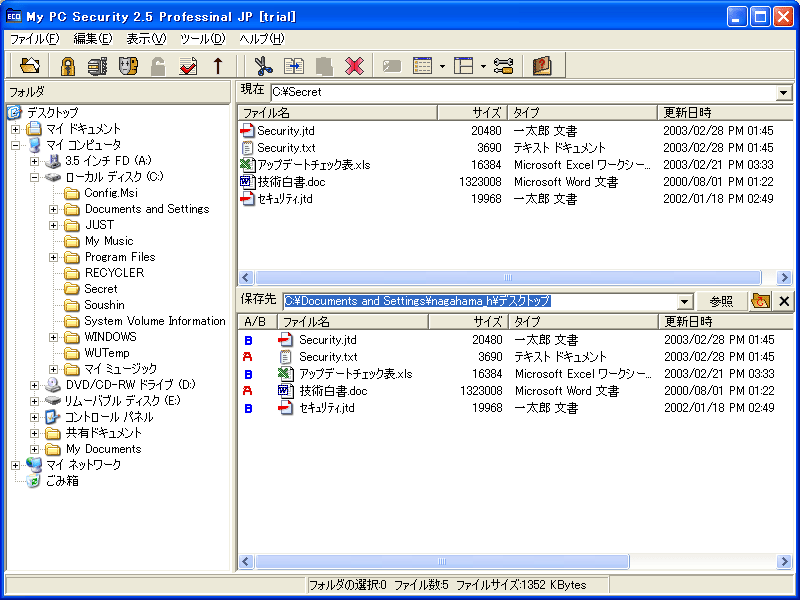Click the folder refresh icon beside 参照
The height and width of the screenshot is (600, 800).
[x=760, y=301]
